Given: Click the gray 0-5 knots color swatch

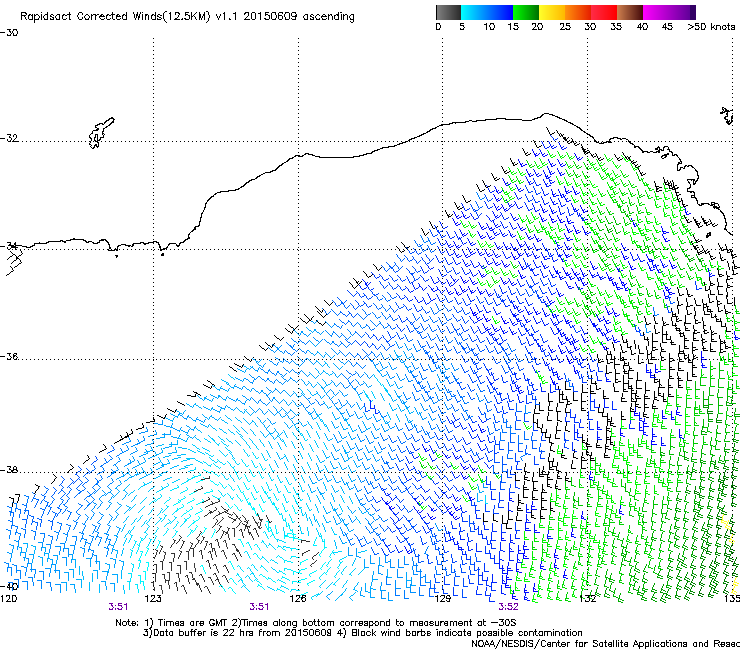Looking at the screenshot, I should click(448, 12).
